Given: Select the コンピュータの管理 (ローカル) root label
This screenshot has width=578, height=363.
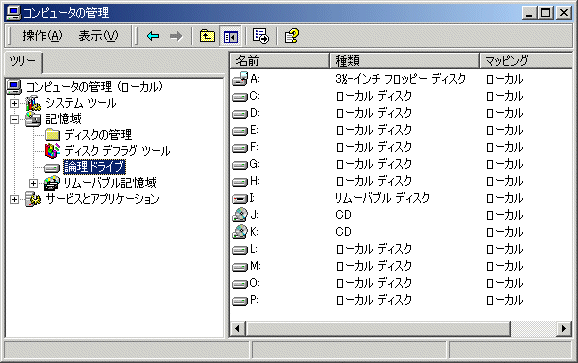Looking at the screenshot, I should (x=94, y=87).
